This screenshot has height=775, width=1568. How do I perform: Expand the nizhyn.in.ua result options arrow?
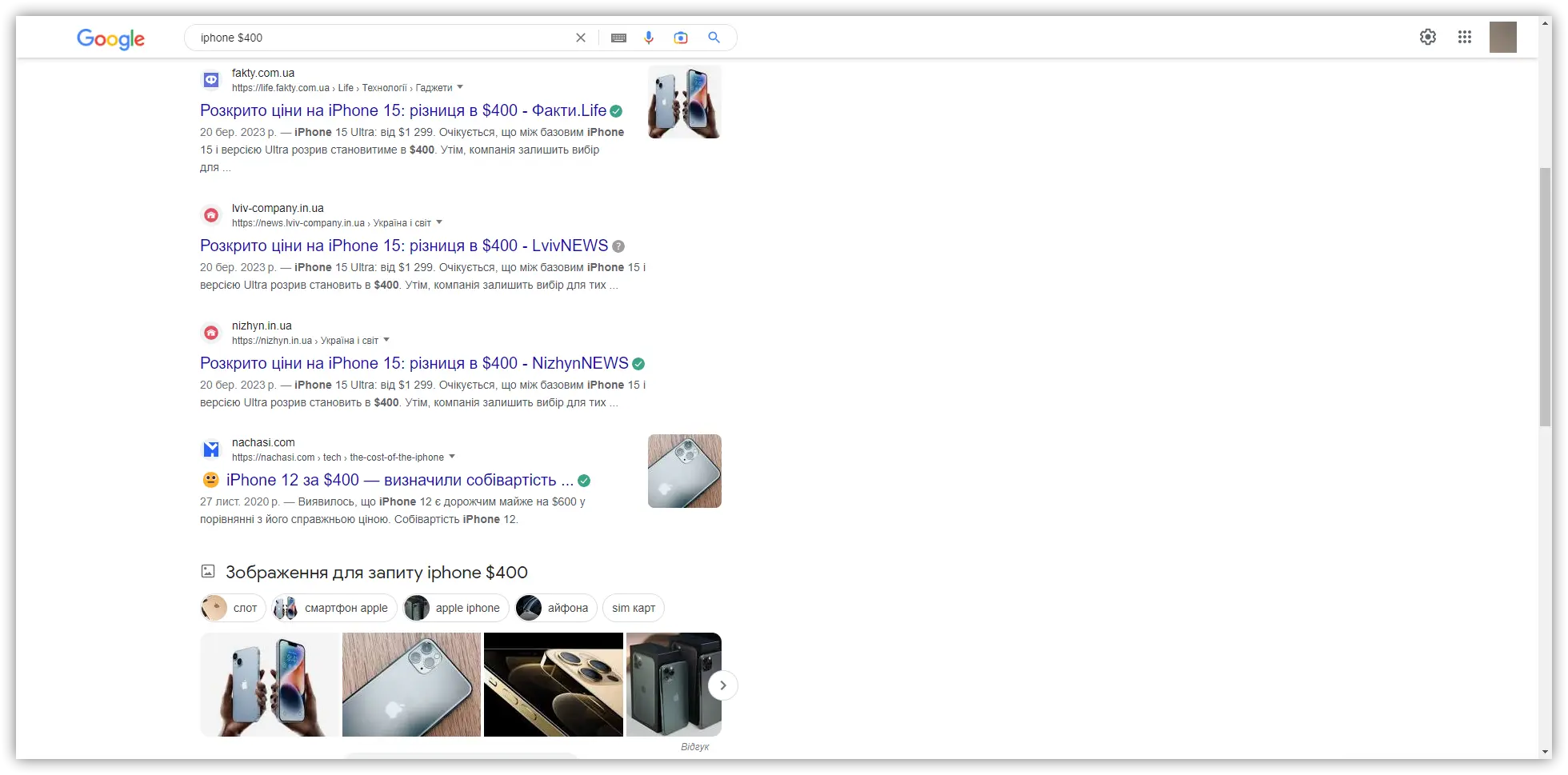pos(386,340)
